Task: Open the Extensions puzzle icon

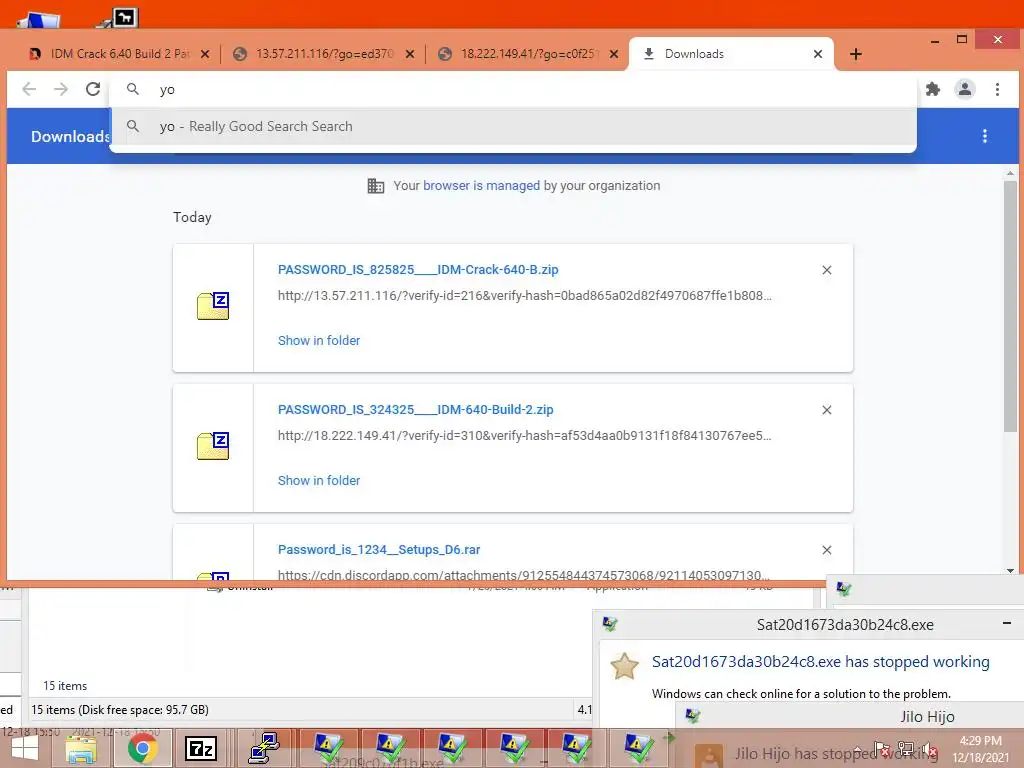Action: click(933, 89)
